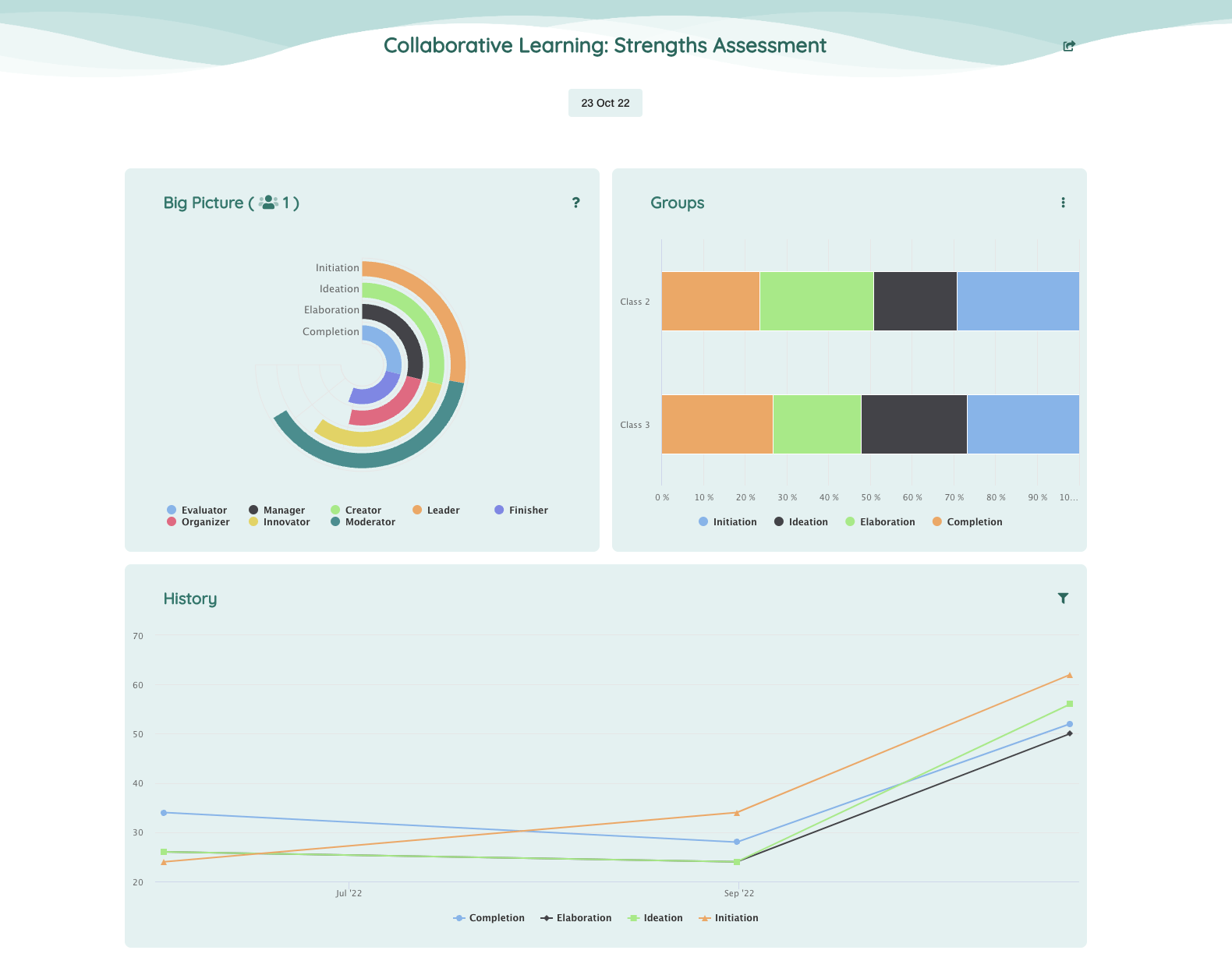Click the Initiation ring label
Image resolution: width=1232 pixels, height=975 pixels.
click(337, 267)
